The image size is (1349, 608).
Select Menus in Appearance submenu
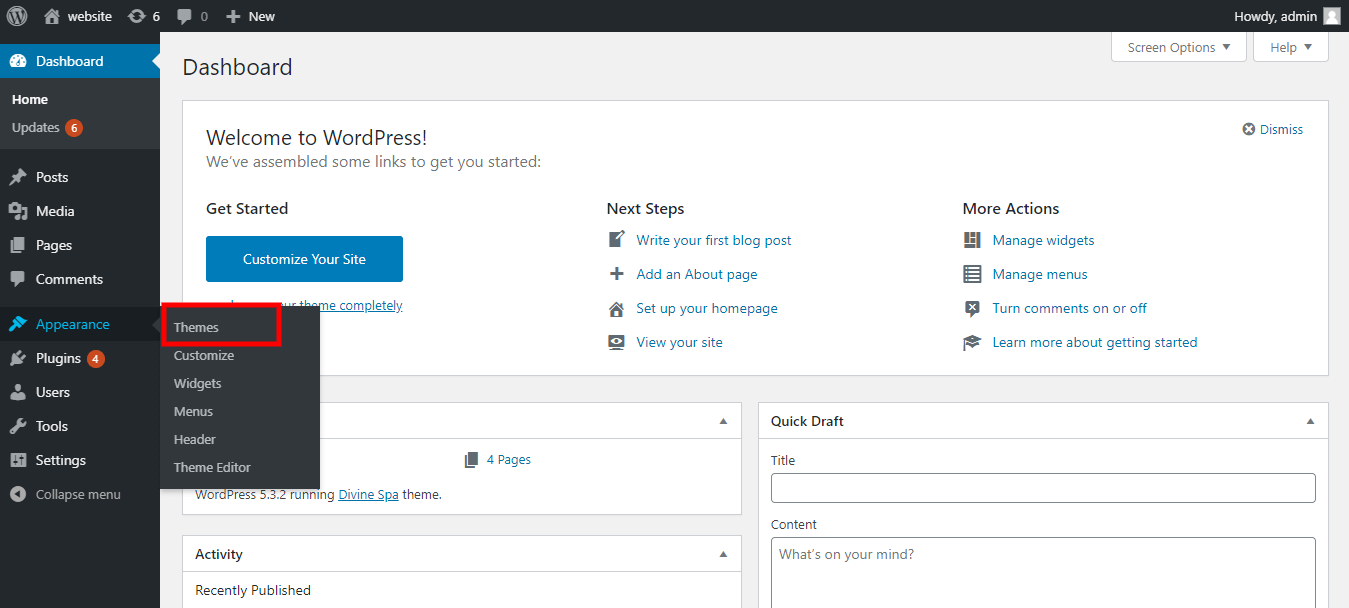pos(193,411)
